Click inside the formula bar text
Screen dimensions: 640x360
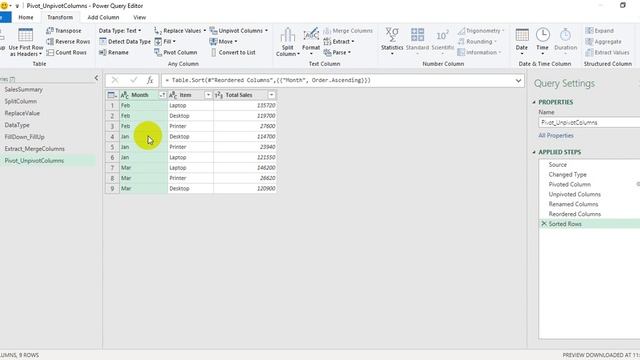tap(268, 80)
